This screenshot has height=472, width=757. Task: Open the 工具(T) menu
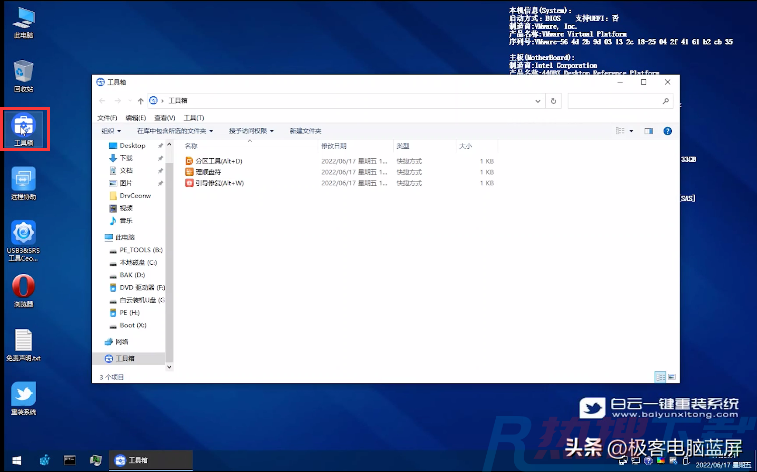click(x=194, y=118)
